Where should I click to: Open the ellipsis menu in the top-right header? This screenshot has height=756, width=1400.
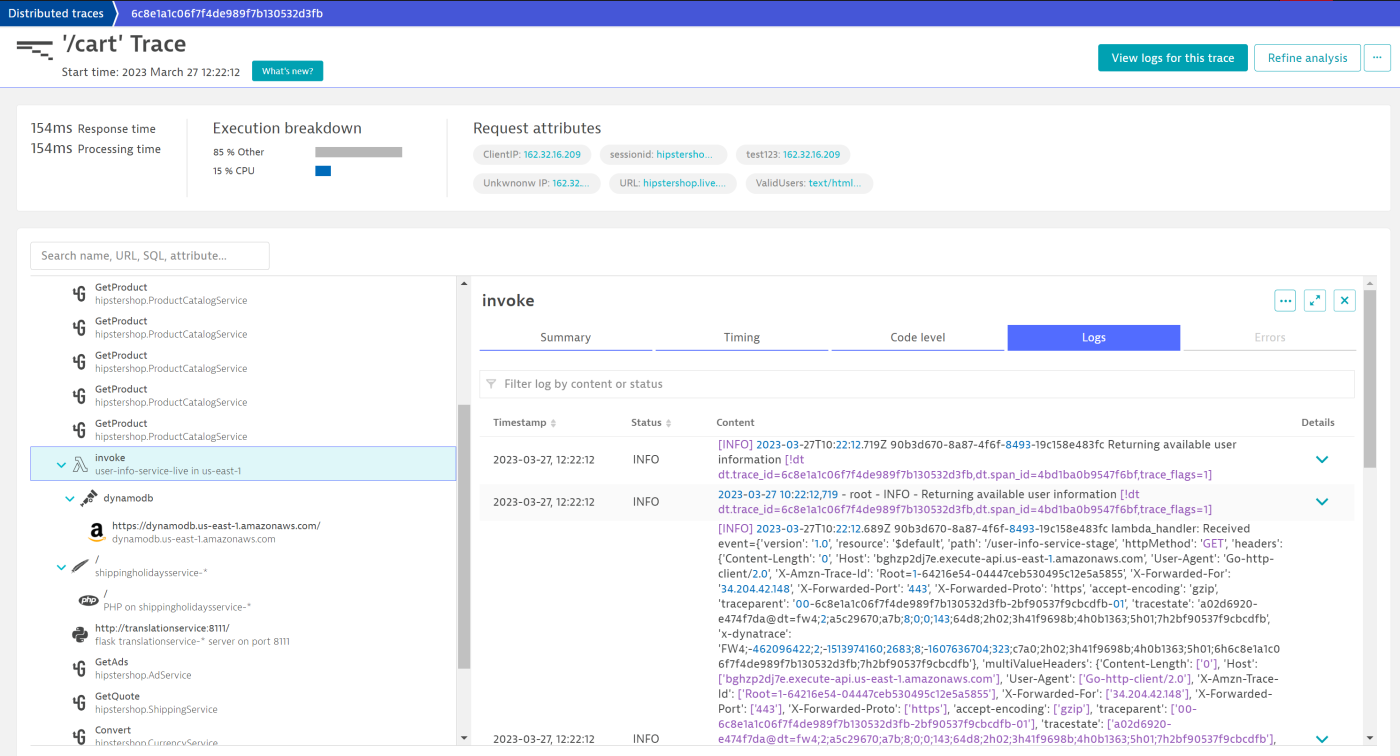pyautogui.click(x=1377, y=57)
